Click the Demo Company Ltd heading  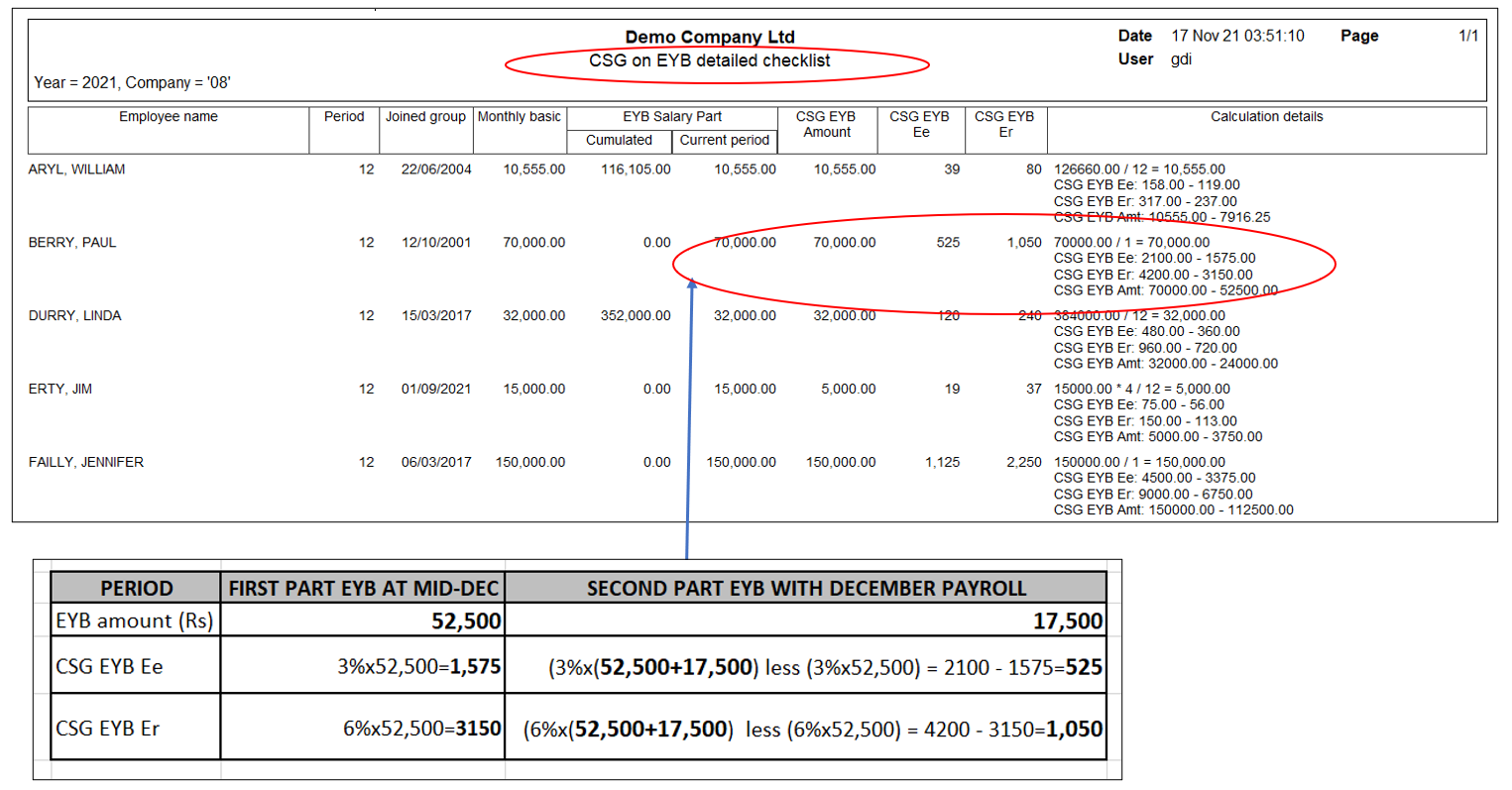click(709, 38)
